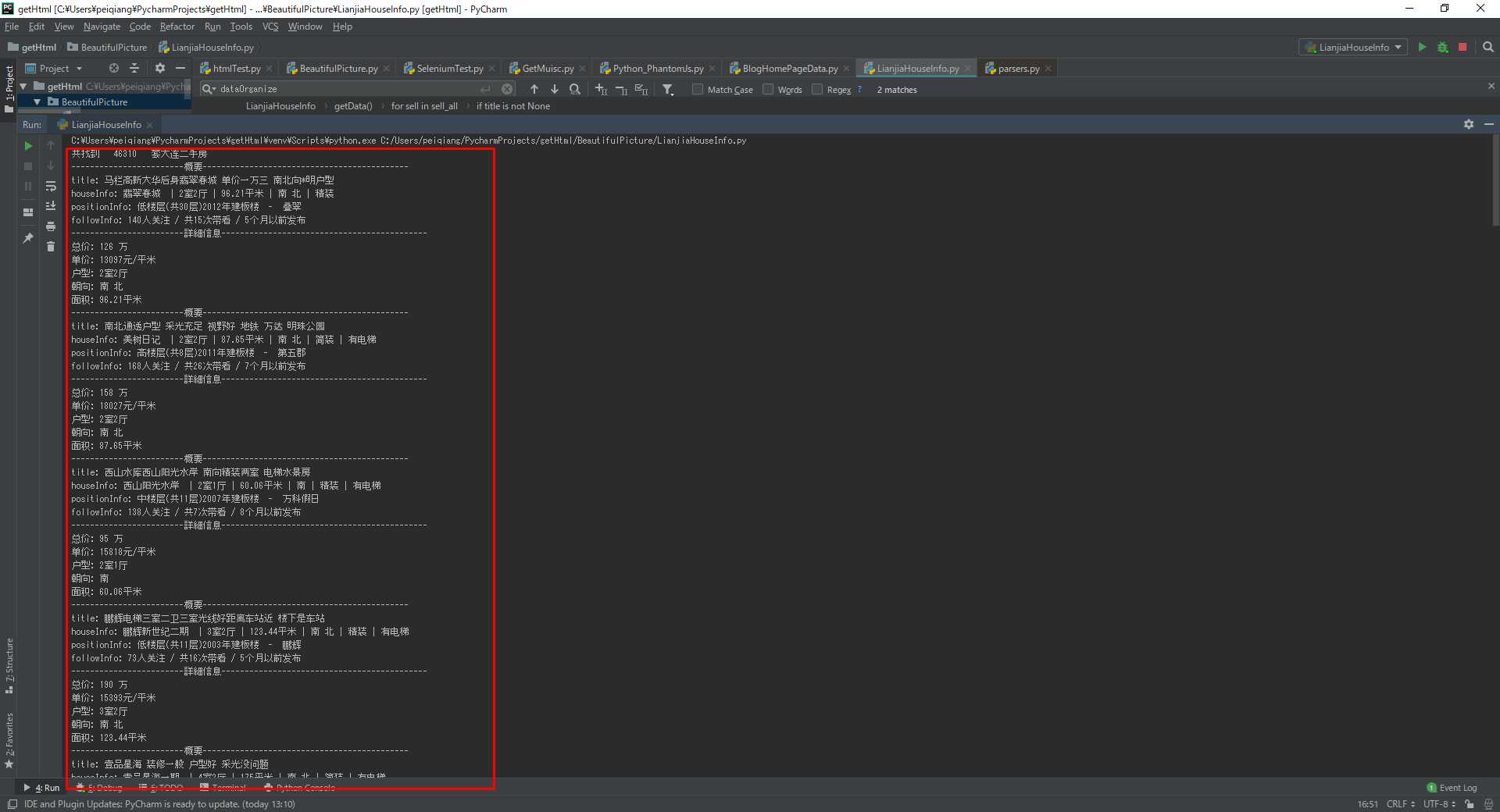The width and height of the screenshot is (1500, 812).
Task: Toggle scroll to end of console
Action: click(x=51, y=206)
